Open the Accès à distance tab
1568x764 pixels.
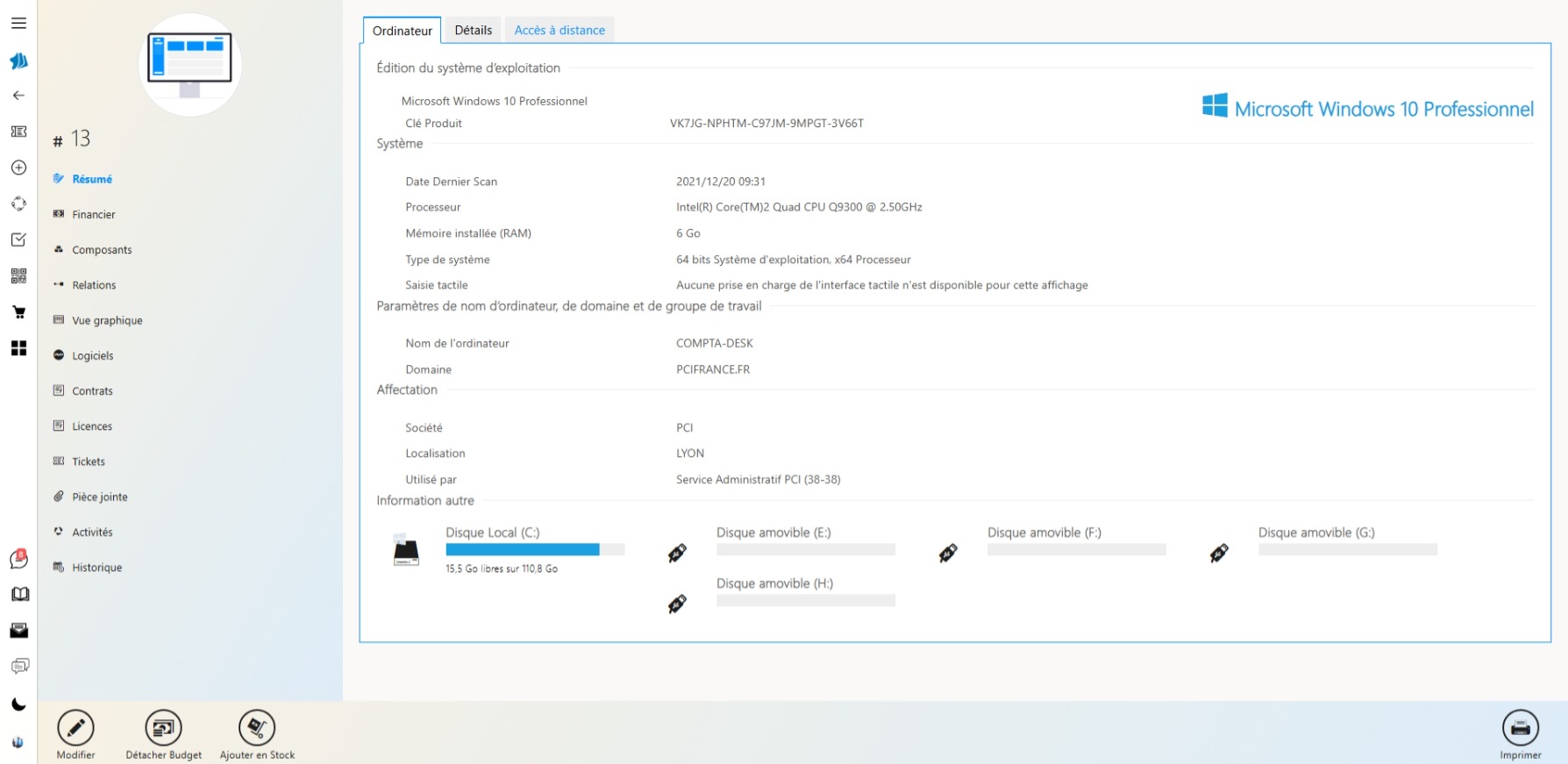coord(559,30)
